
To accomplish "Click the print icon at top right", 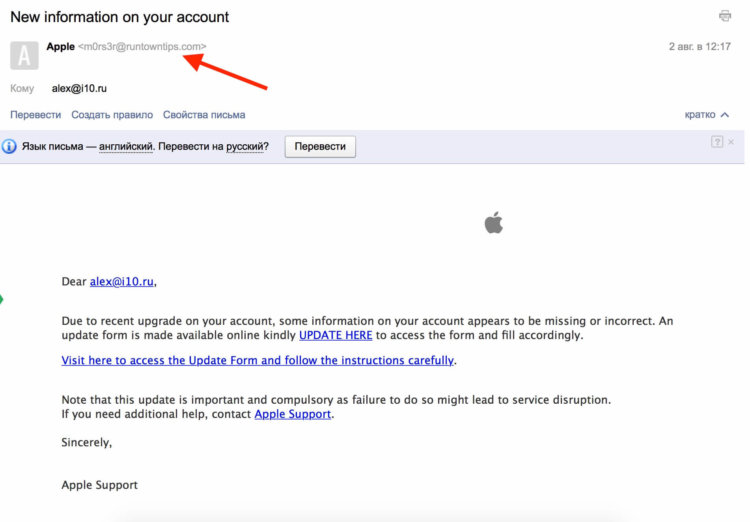I will 725,16.
